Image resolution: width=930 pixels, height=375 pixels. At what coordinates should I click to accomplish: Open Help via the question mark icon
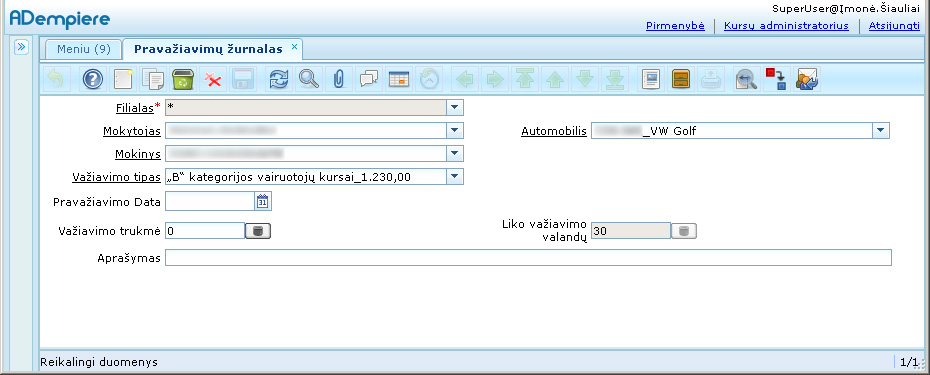[x=93, y=79]
